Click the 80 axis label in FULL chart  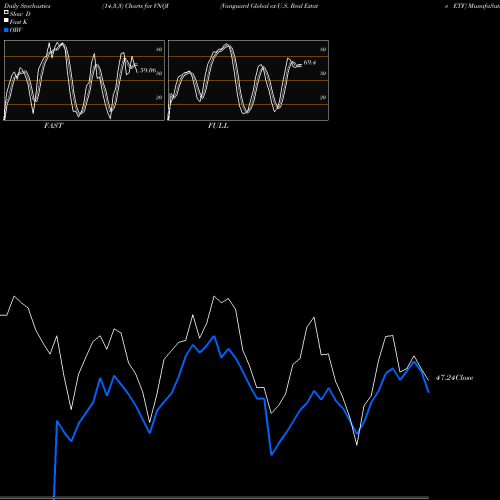click(323, 50)
